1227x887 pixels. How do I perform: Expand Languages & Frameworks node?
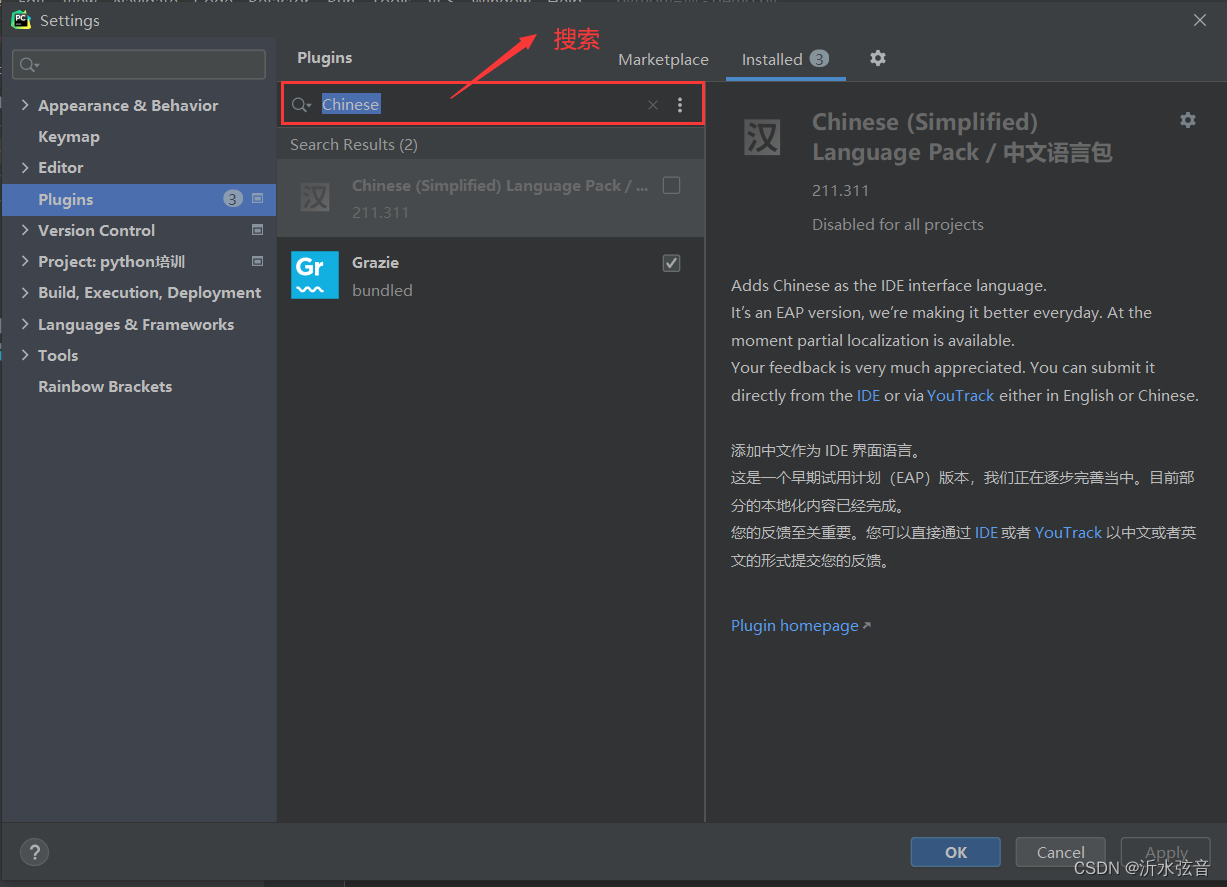pyautogui.click(x=25, y=324)
